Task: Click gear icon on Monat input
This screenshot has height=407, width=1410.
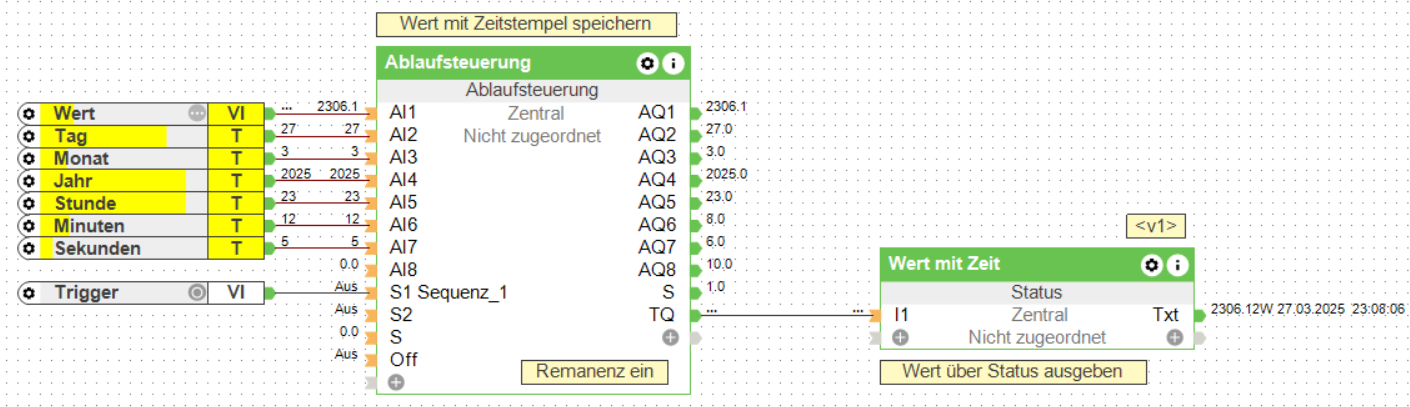Action: (29, 158)
